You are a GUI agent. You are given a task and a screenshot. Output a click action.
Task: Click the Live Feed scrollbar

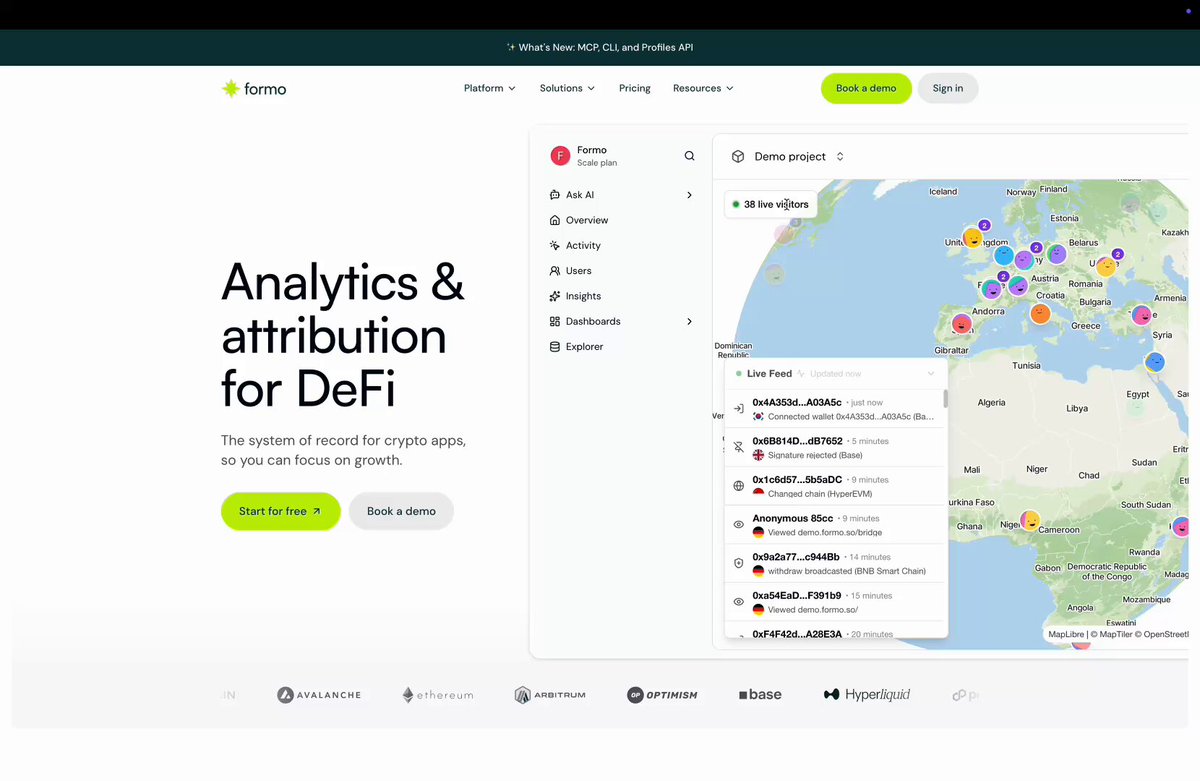tap(945, 399)
